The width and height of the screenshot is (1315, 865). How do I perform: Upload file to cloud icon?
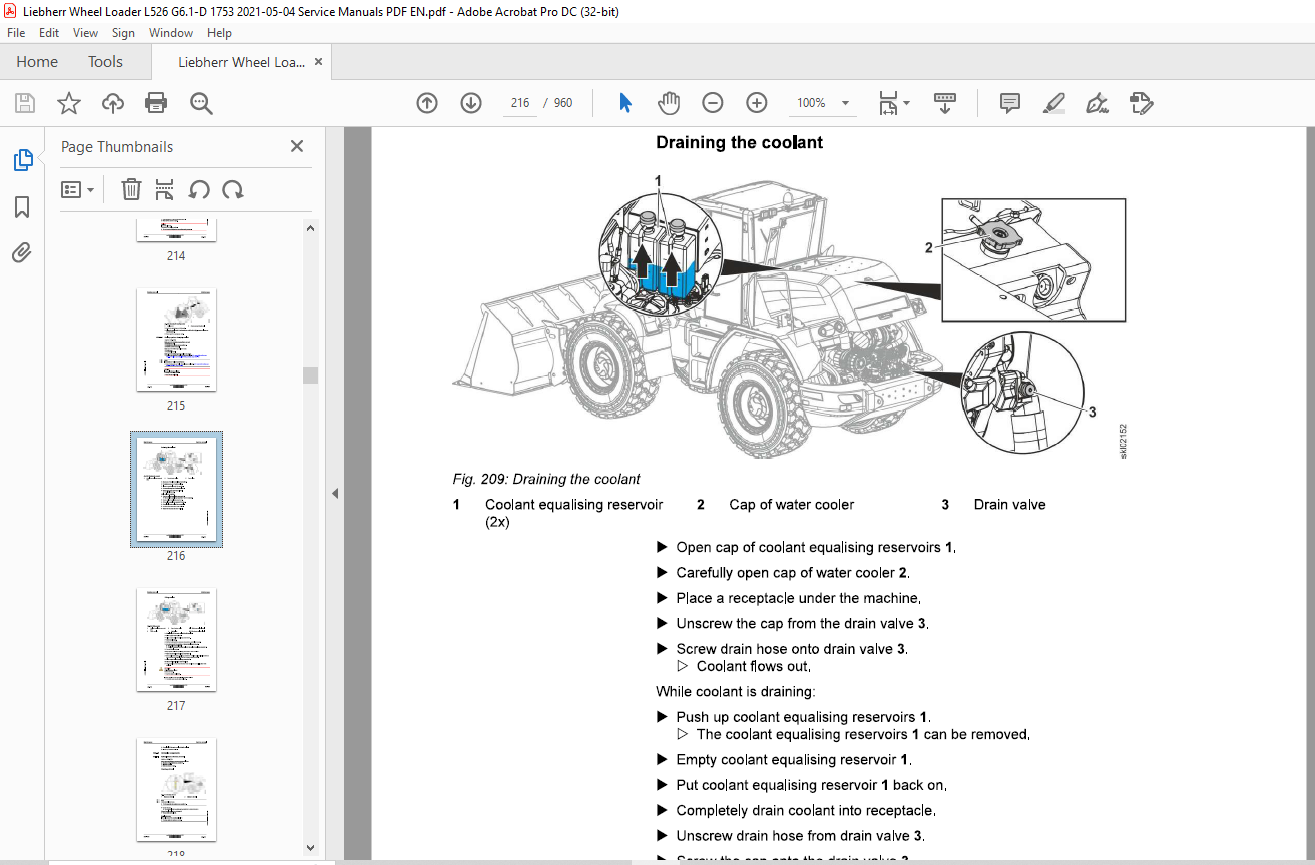[x=113, y=103]
